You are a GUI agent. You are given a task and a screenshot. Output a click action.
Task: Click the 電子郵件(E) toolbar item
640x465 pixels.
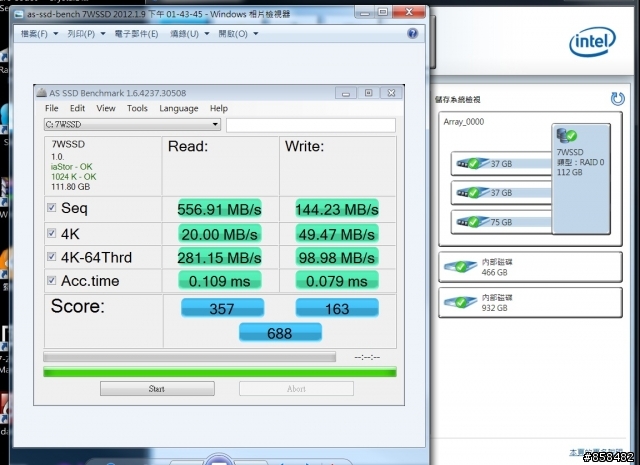pyautogui.click(x=136, y=34)
